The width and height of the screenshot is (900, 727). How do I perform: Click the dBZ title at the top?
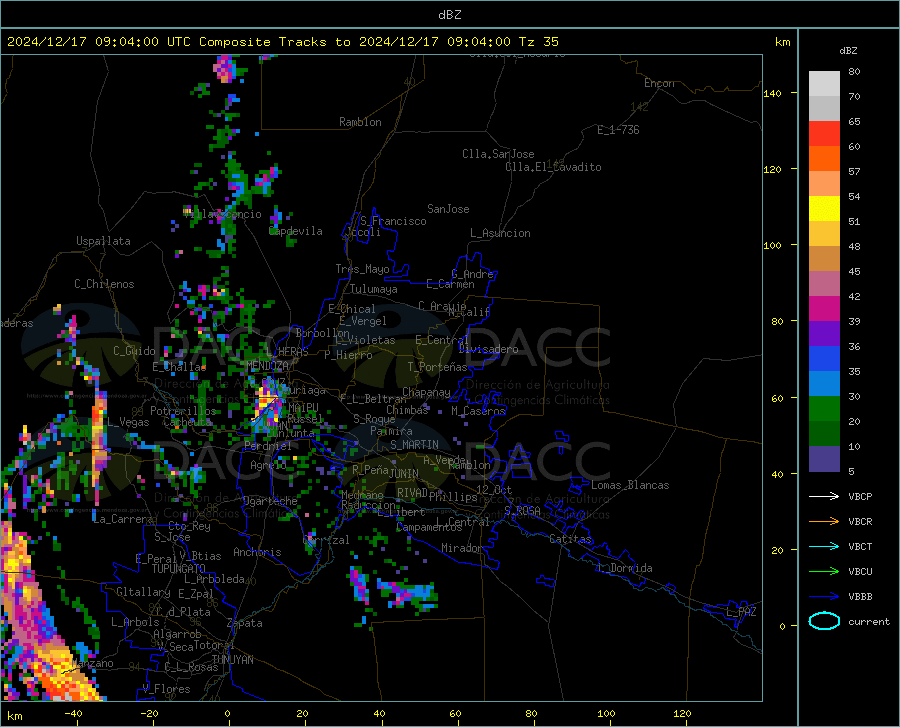pos(449,15)
